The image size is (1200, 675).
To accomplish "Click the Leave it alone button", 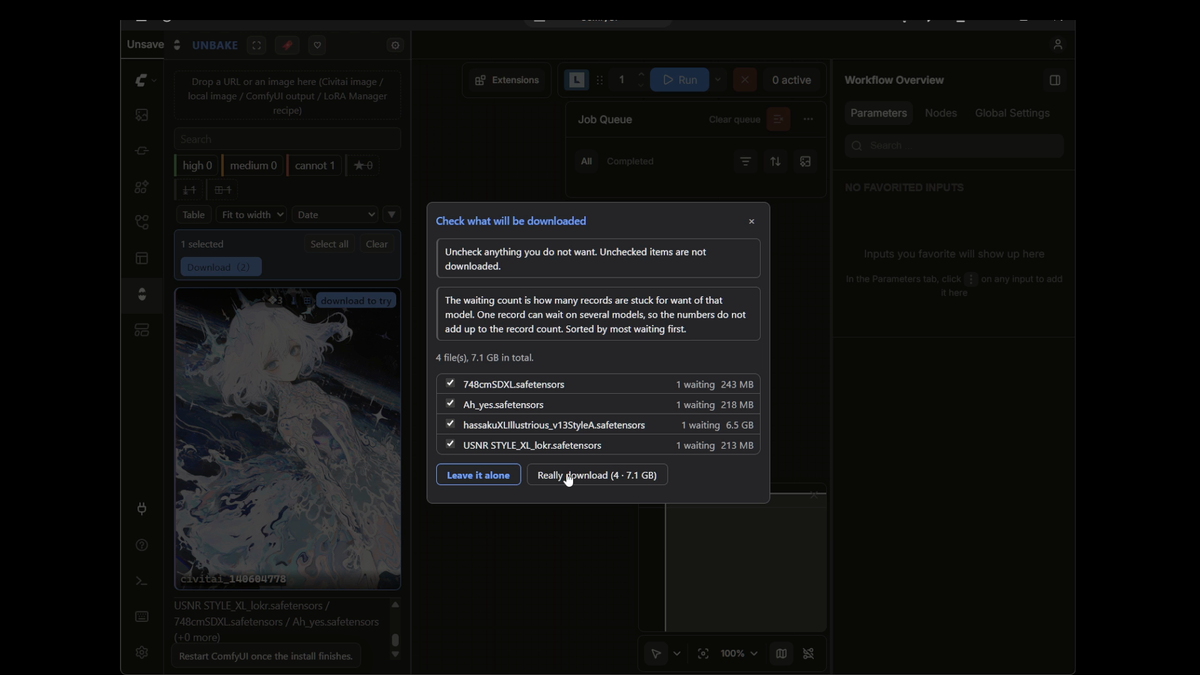I will tap(478, 475).
